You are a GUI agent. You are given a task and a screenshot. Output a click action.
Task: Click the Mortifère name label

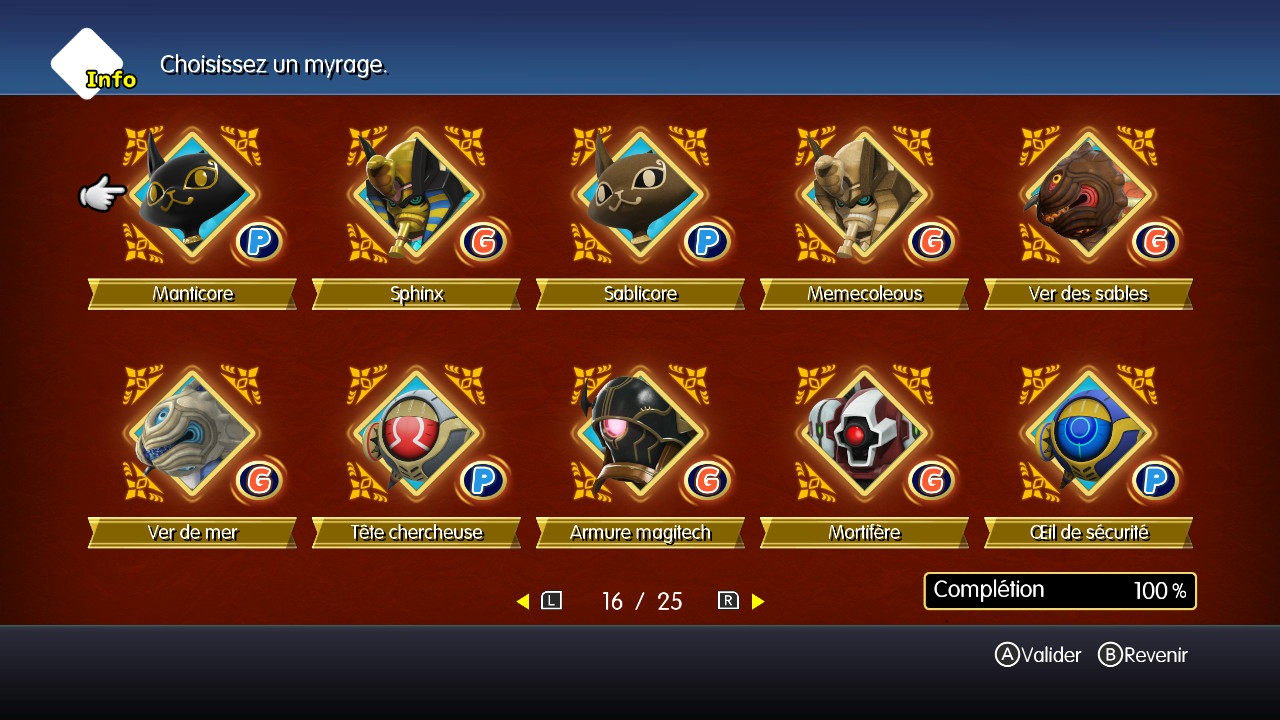tap(864, 533)
